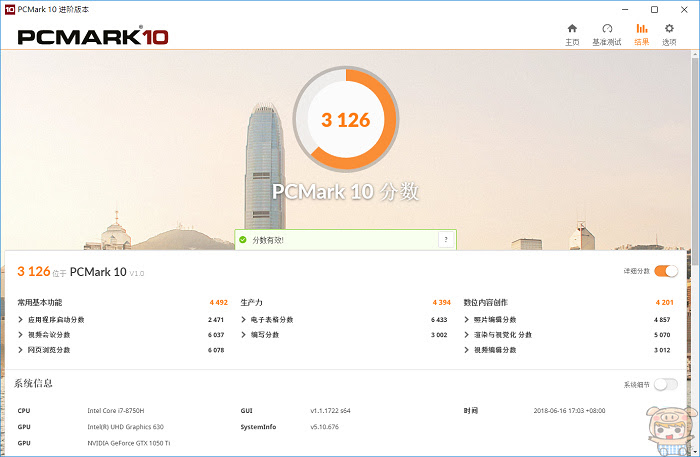Click the PCMARK10 logo
The width and height of the screenshot is (700, 457).
pyautogui.click(x=93, y=36)
